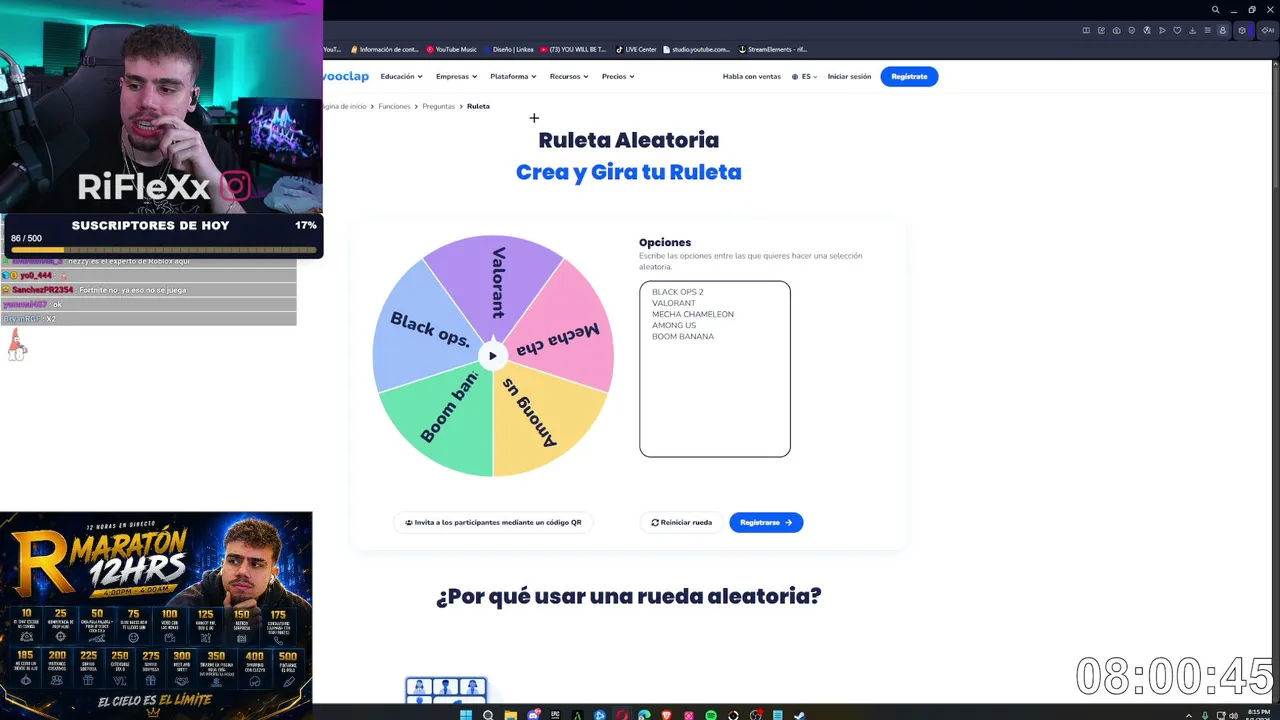The width and height of the screenshot is (1280, 720).
Task: Open the StreamElements bookmark
Action: point(773,49)
